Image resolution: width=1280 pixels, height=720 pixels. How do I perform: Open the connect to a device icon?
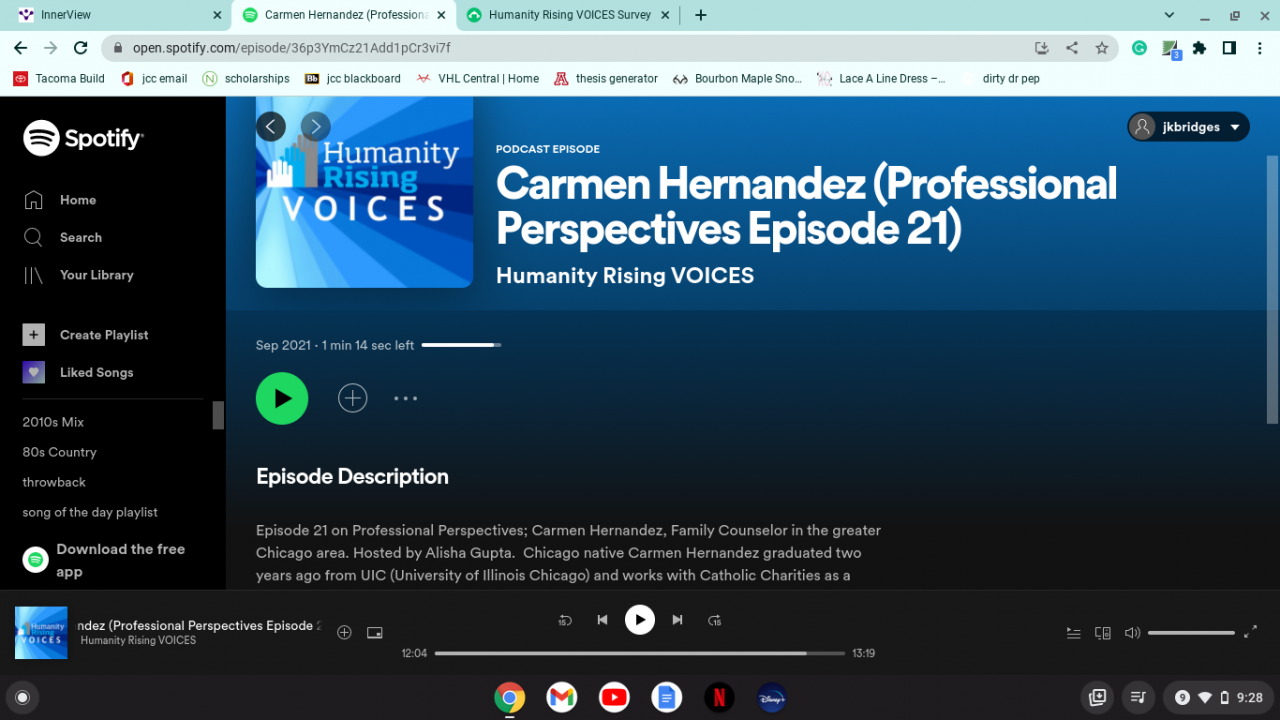1103,633
